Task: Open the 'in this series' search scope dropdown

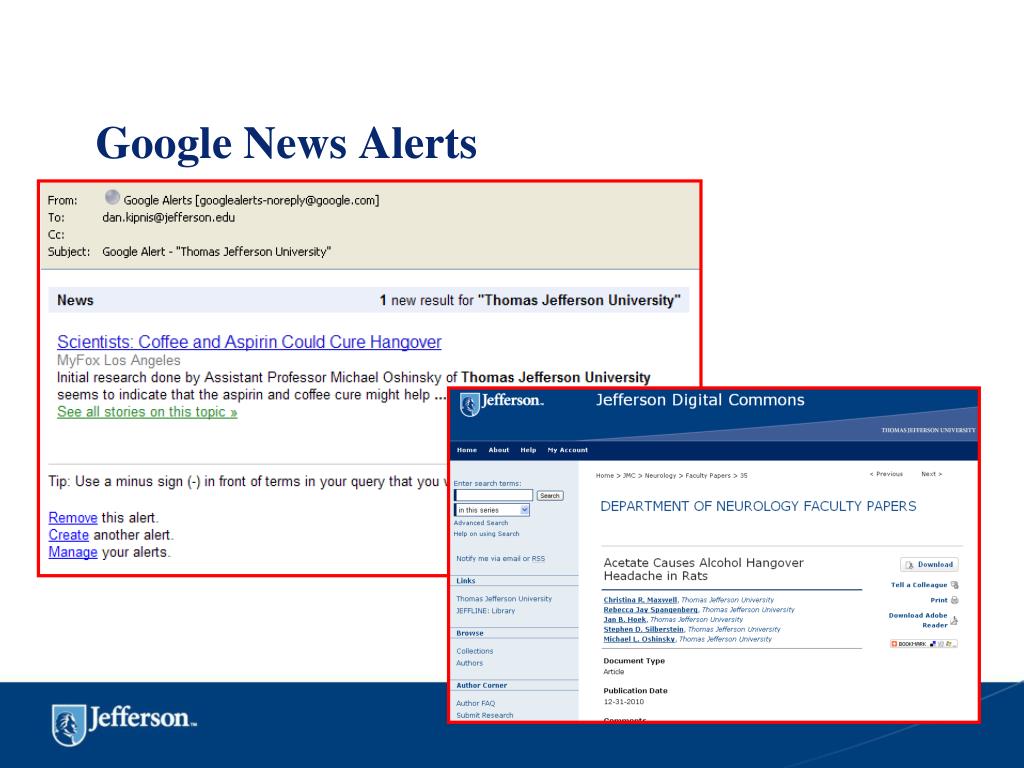Action: (492, 510)
